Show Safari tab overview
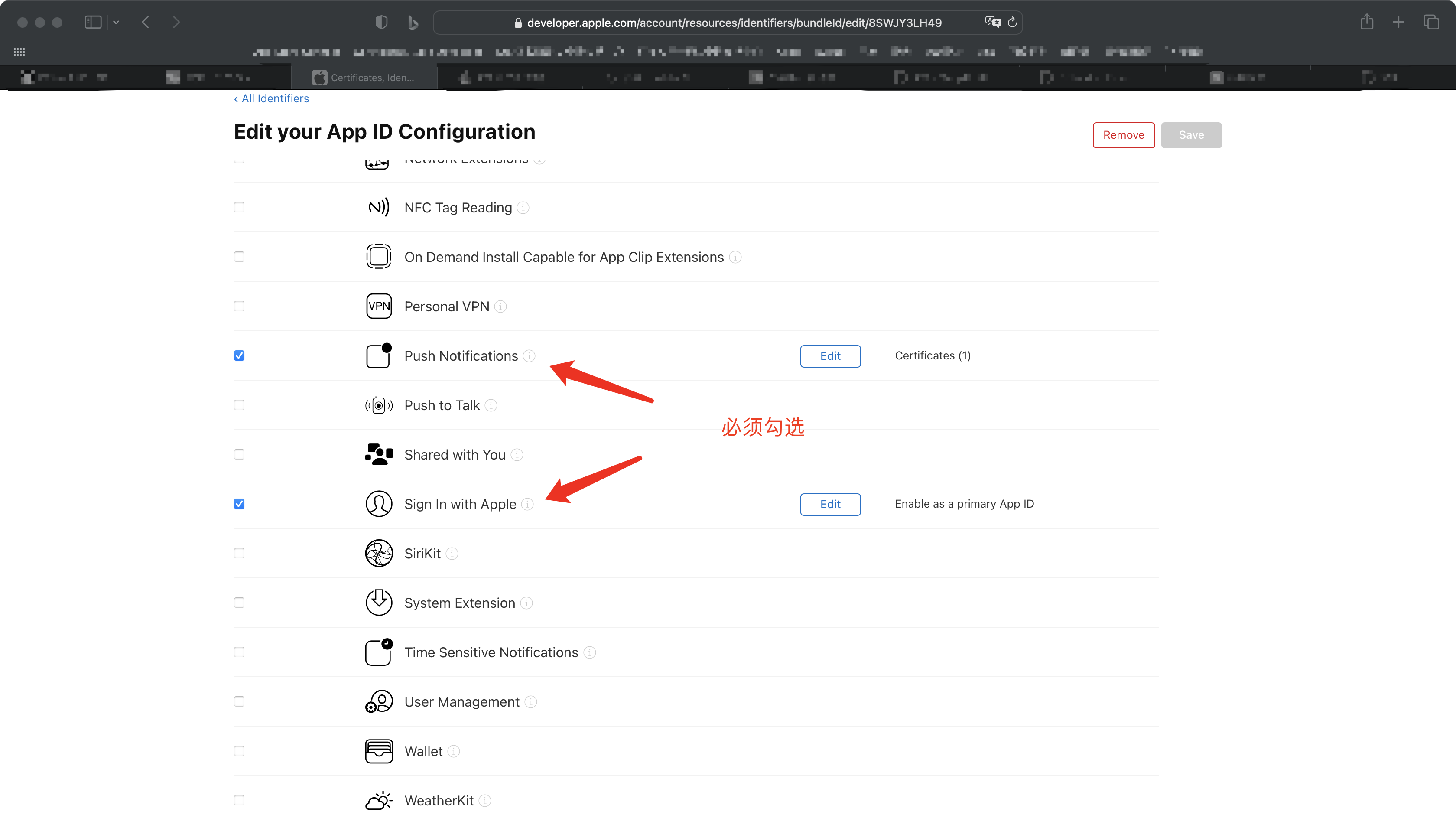The height and width of the screenshot is (815, 1456). (x=1431, y=22)
